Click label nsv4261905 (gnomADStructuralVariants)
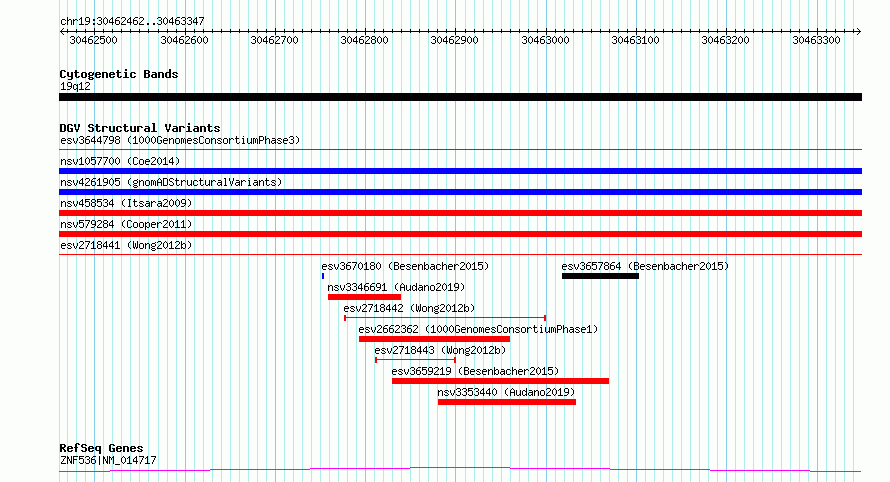The width and height of the screenshot is (890, 482). click(171, 182)
